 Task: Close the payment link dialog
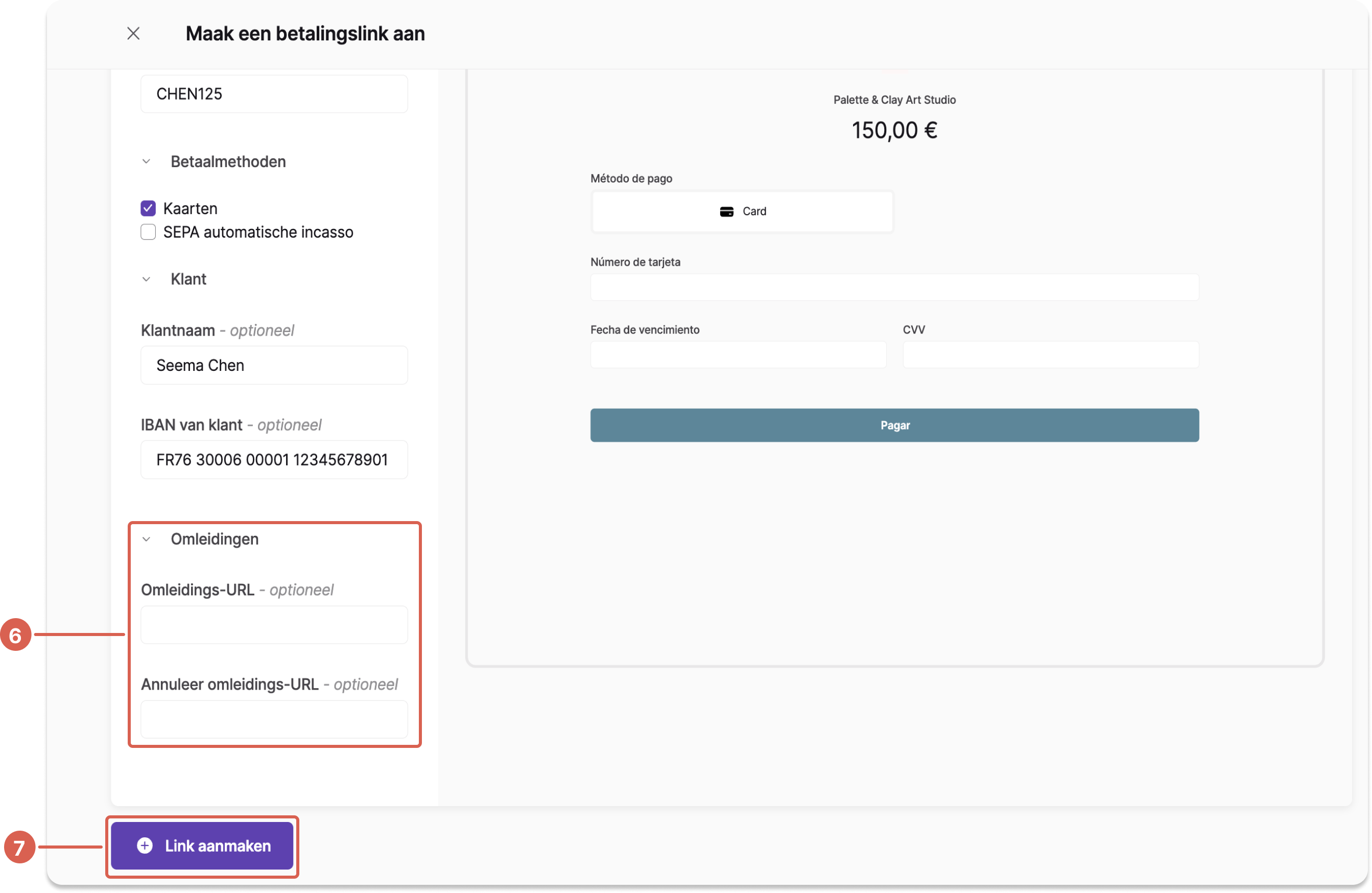click(x=133, y=33)
